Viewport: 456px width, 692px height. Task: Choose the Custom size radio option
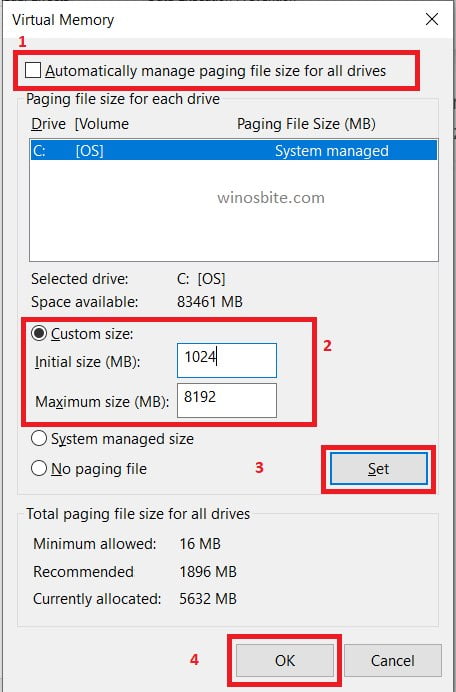click(x=39, y=334)
